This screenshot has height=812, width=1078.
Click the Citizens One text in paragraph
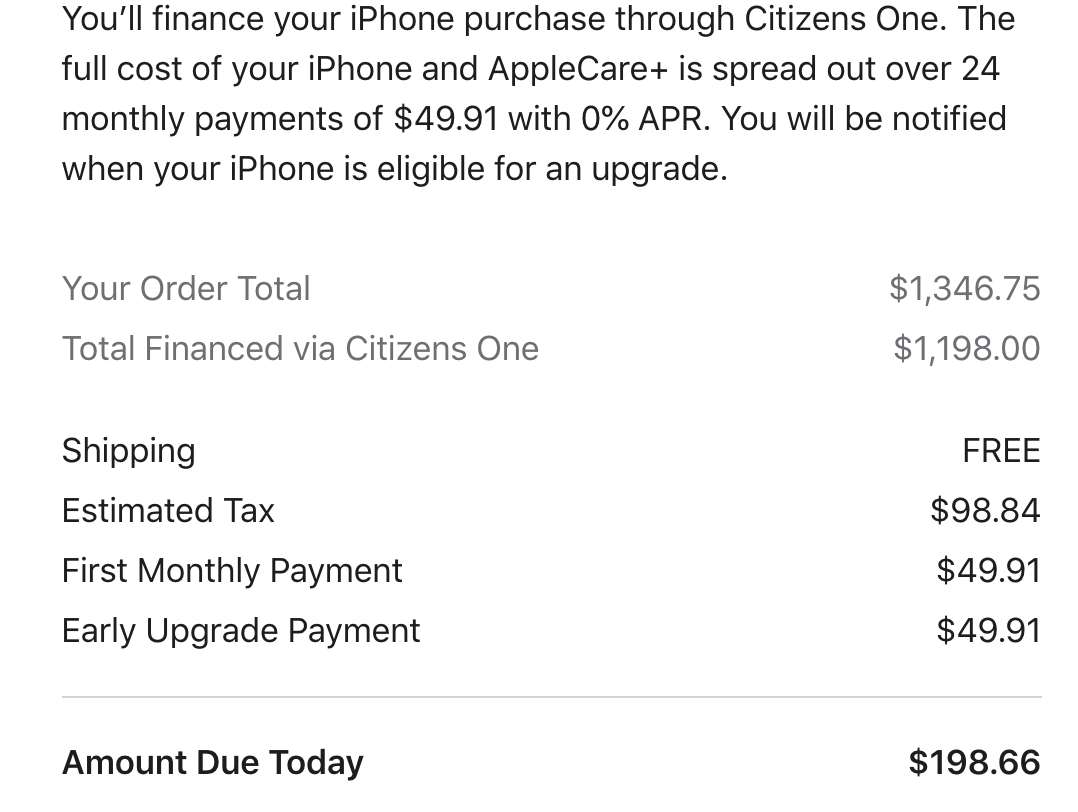tap(841, 19)
